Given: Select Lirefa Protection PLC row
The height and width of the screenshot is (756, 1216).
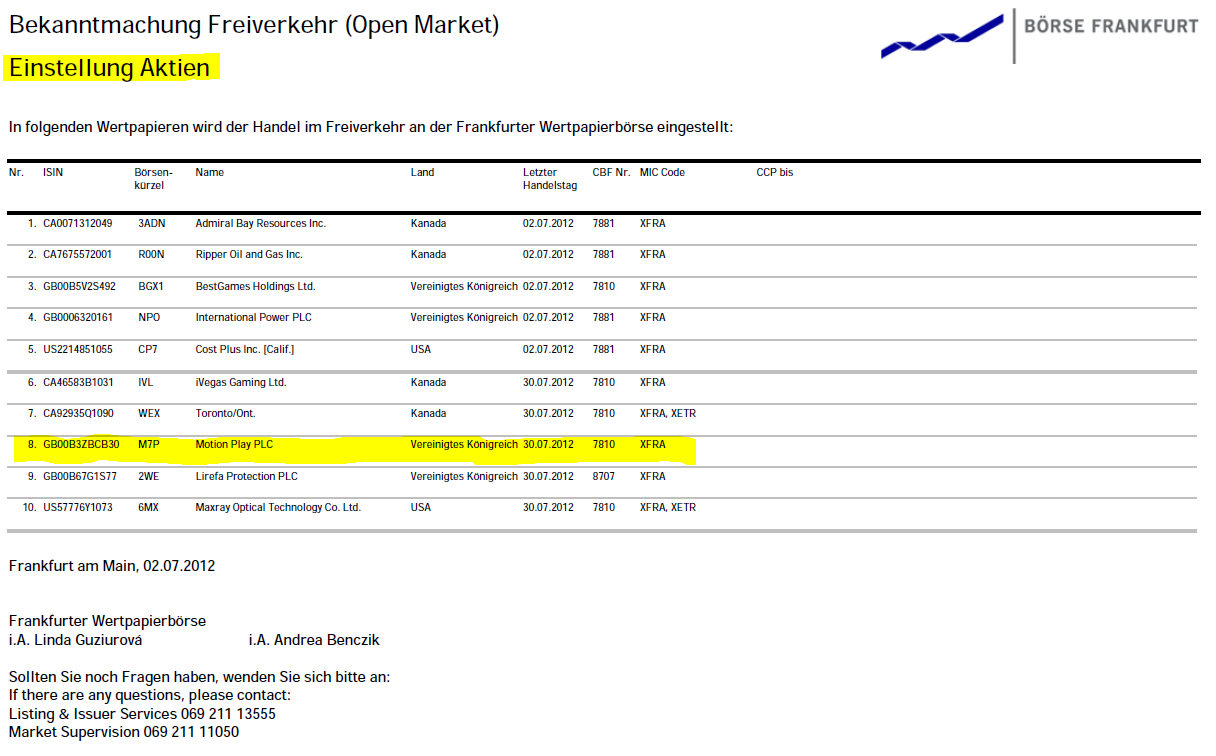Looking at the screenshot, I should 246,477.
